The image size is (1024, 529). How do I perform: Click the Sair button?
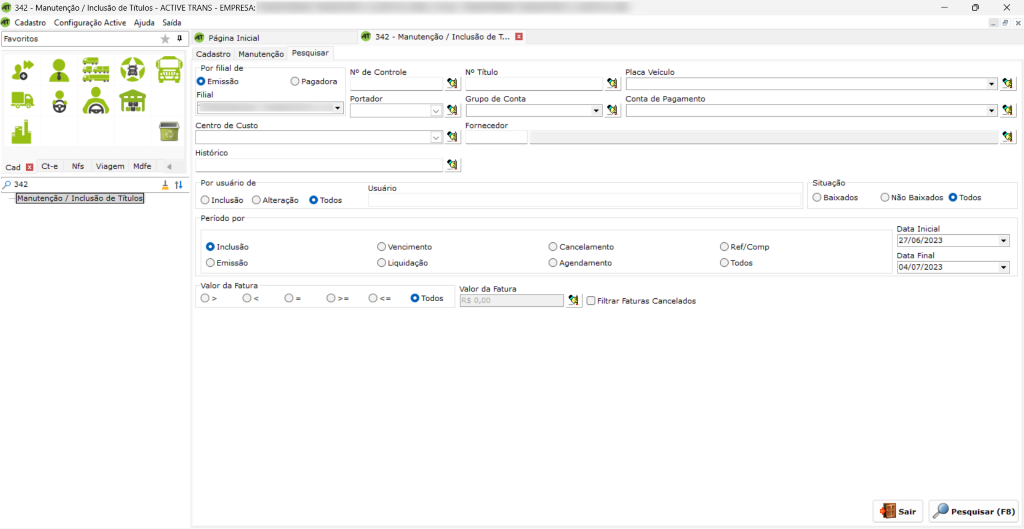click(898, 511)
